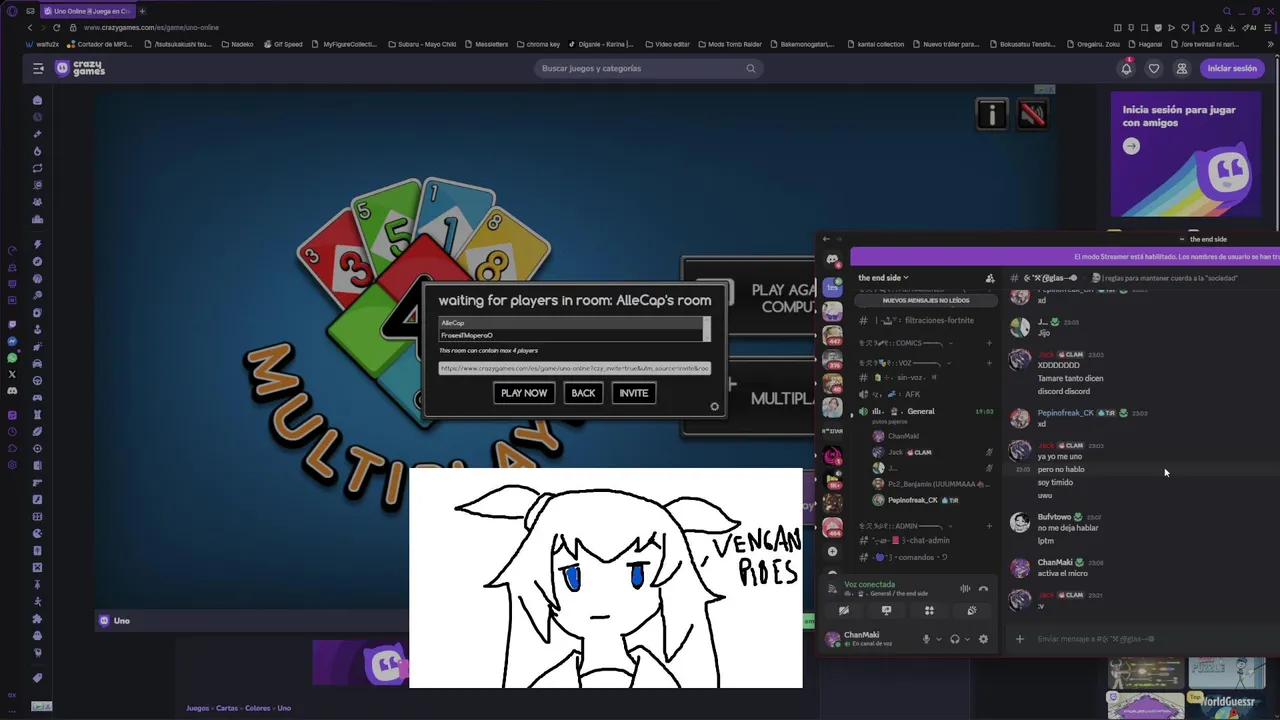Open the friends icon in CrazyGames header
1280x720 pixels.
tap(1182, 68)
